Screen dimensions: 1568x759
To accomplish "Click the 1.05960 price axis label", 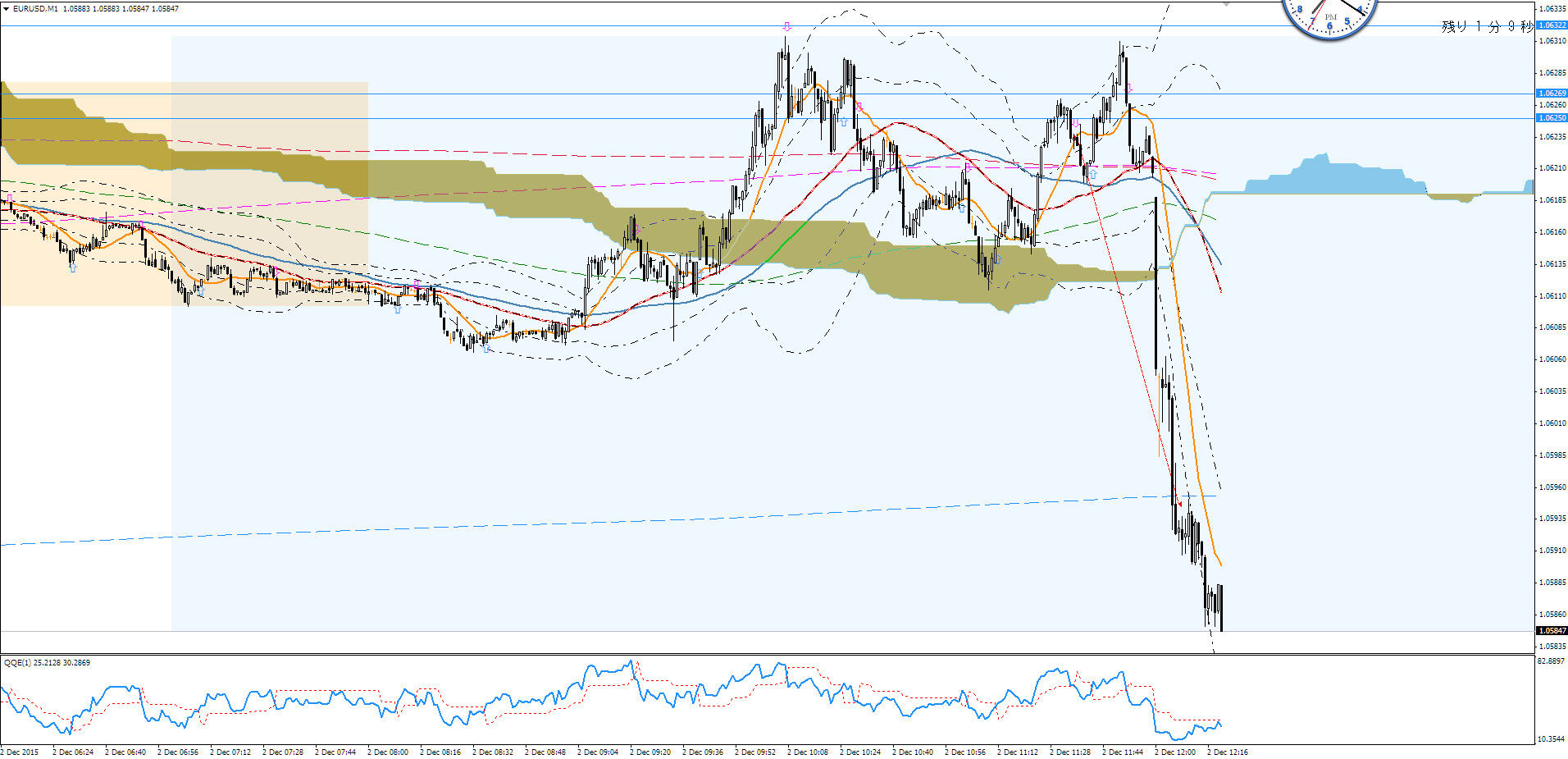I will (1551, 487).
